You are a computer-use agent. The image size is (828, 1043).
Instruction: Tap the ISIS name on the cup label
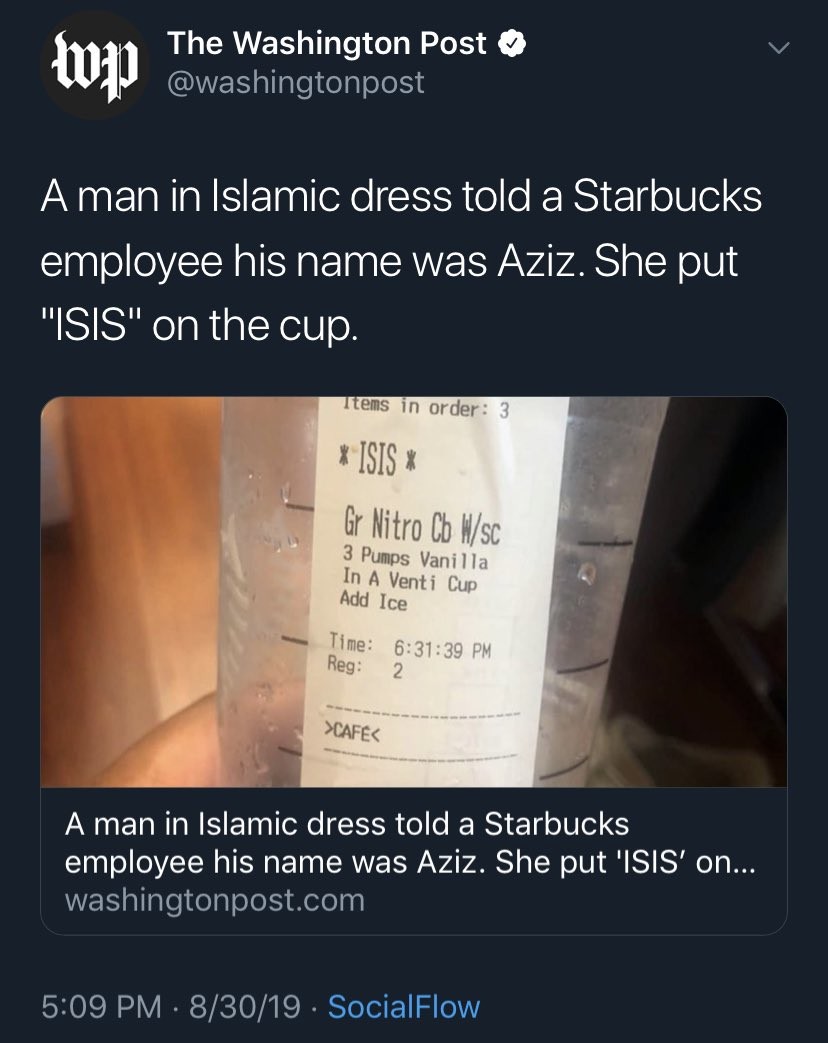click(377, 461)
